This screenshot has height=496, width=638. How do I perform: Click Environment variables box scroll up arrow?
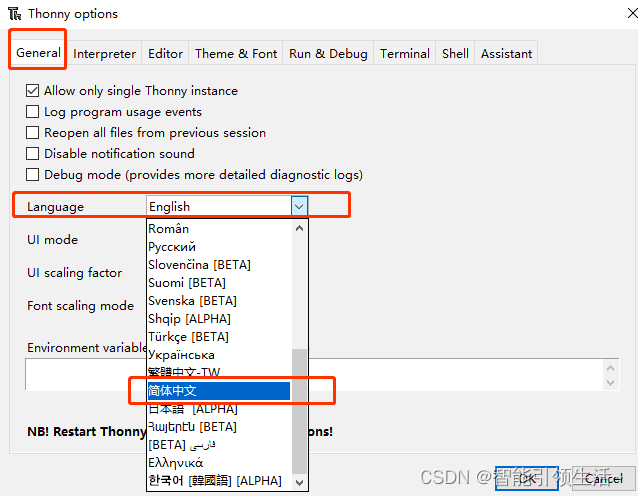coord(610,368)
